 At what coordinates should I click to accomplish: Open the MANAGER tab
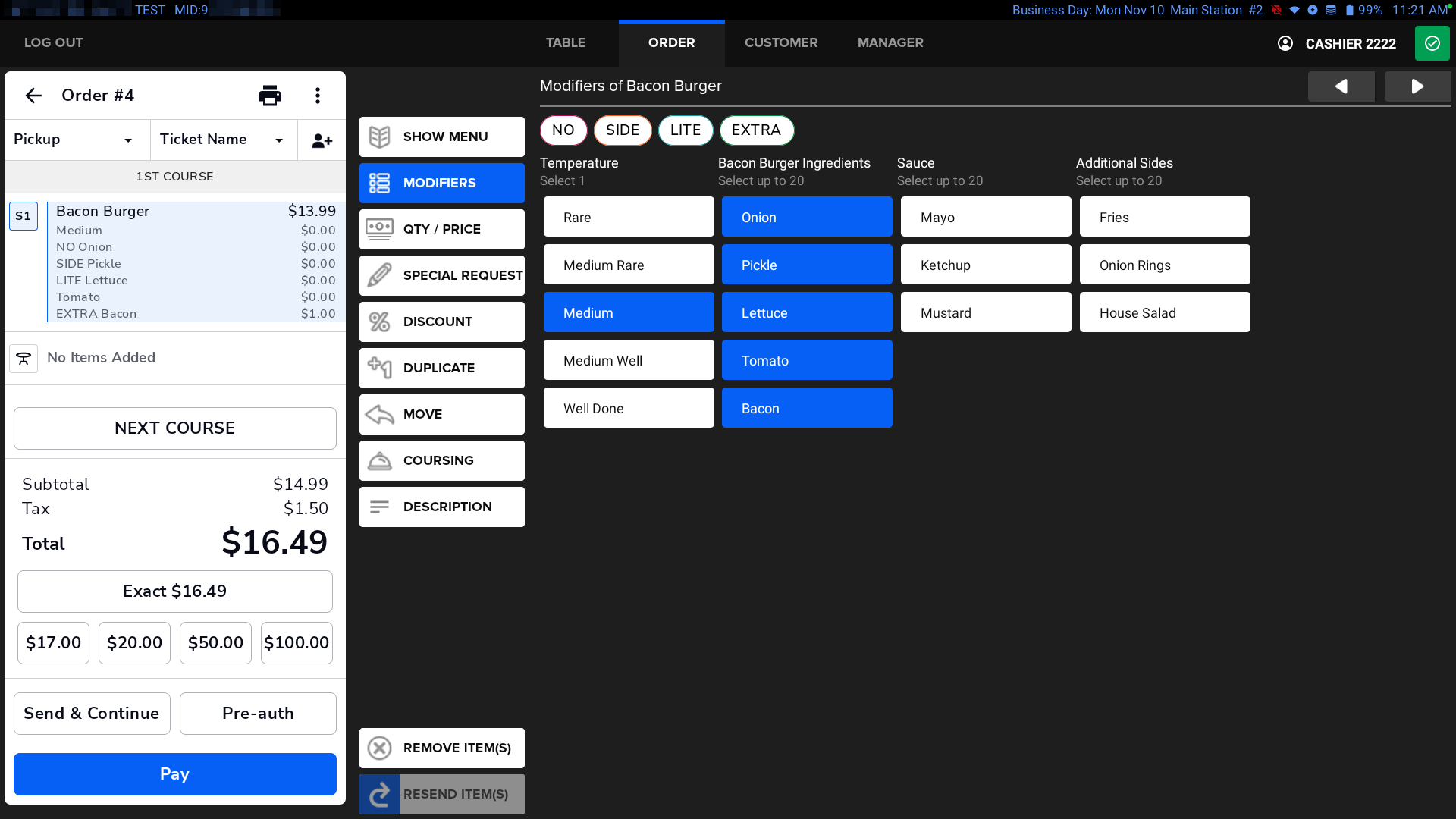(890, 43)
